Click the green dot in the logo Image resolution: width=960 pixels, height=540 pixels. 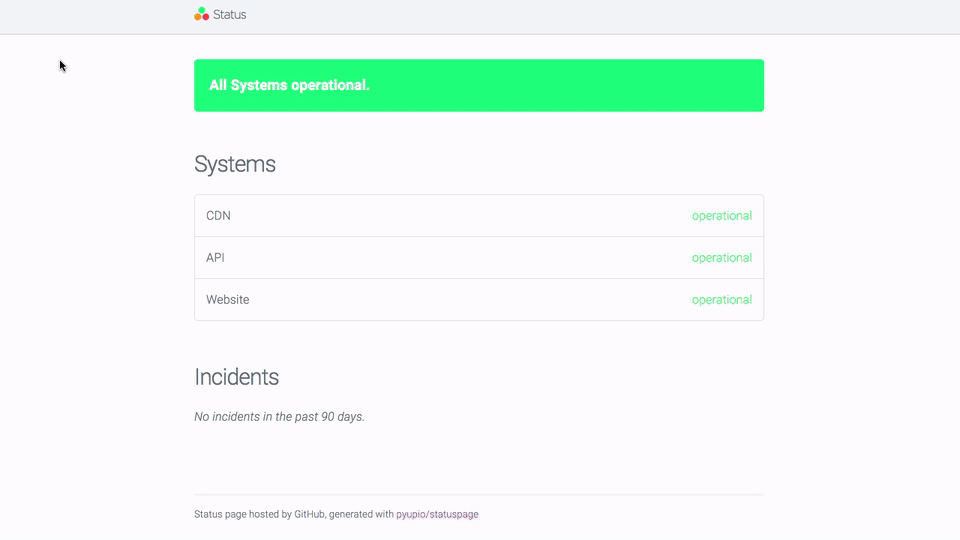pos(201,10)
